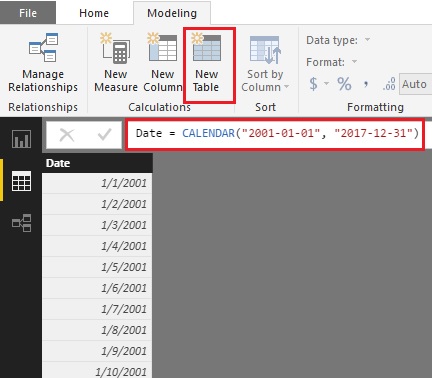Select the 1/6/2001 cell
The width and height of the screenshot is (432, 378).
pos(97,288)
